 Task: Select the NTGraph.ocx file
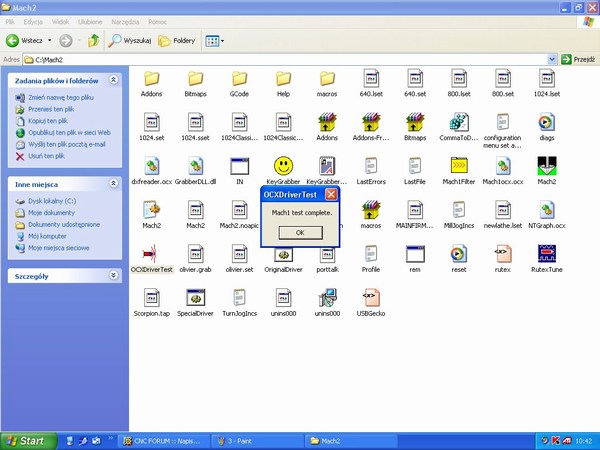tap(547, 215)
